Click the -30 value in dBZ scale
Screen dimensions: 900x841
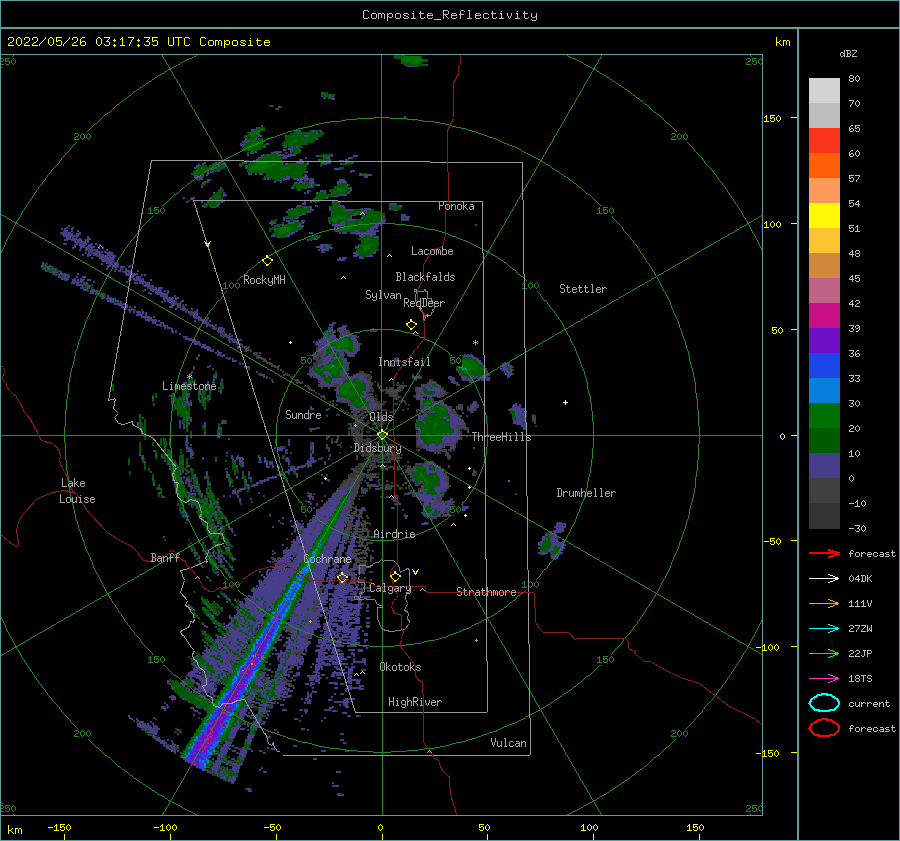(857, 528)
